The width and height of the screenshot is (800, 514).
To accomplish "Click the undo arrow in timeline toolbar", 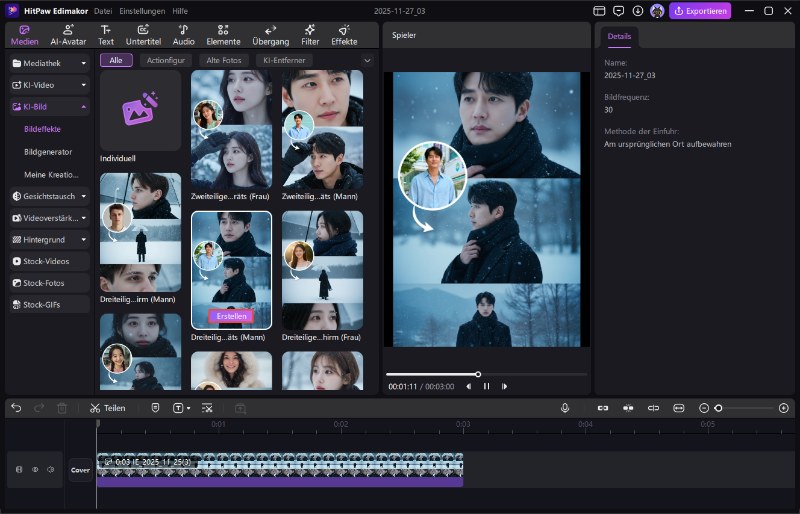I will [16, 408].
